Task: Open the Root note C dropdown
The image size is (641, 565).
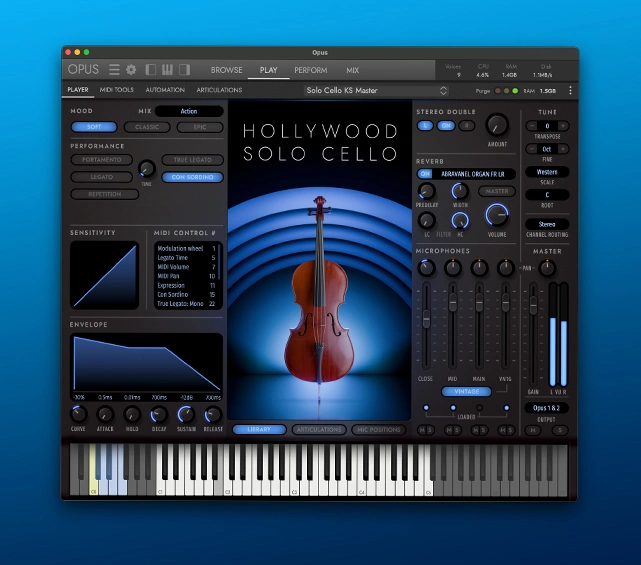Action: (547, 195)
